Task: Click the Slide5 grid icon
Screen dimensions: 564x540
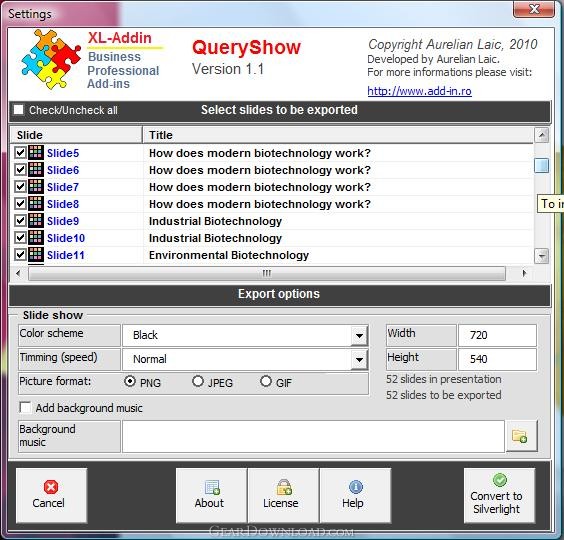Action: coord(36,153)
